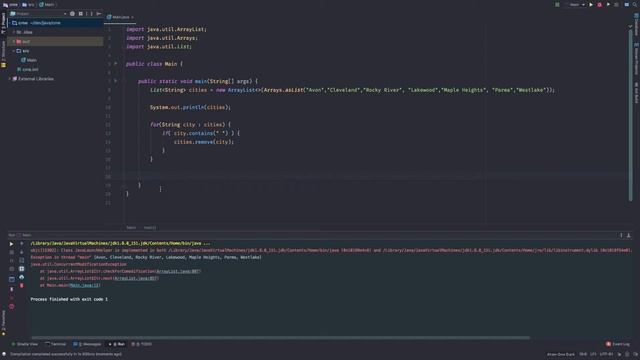
Task: Click the Build project icon in toolbar
Action: [x=557, y=4]
